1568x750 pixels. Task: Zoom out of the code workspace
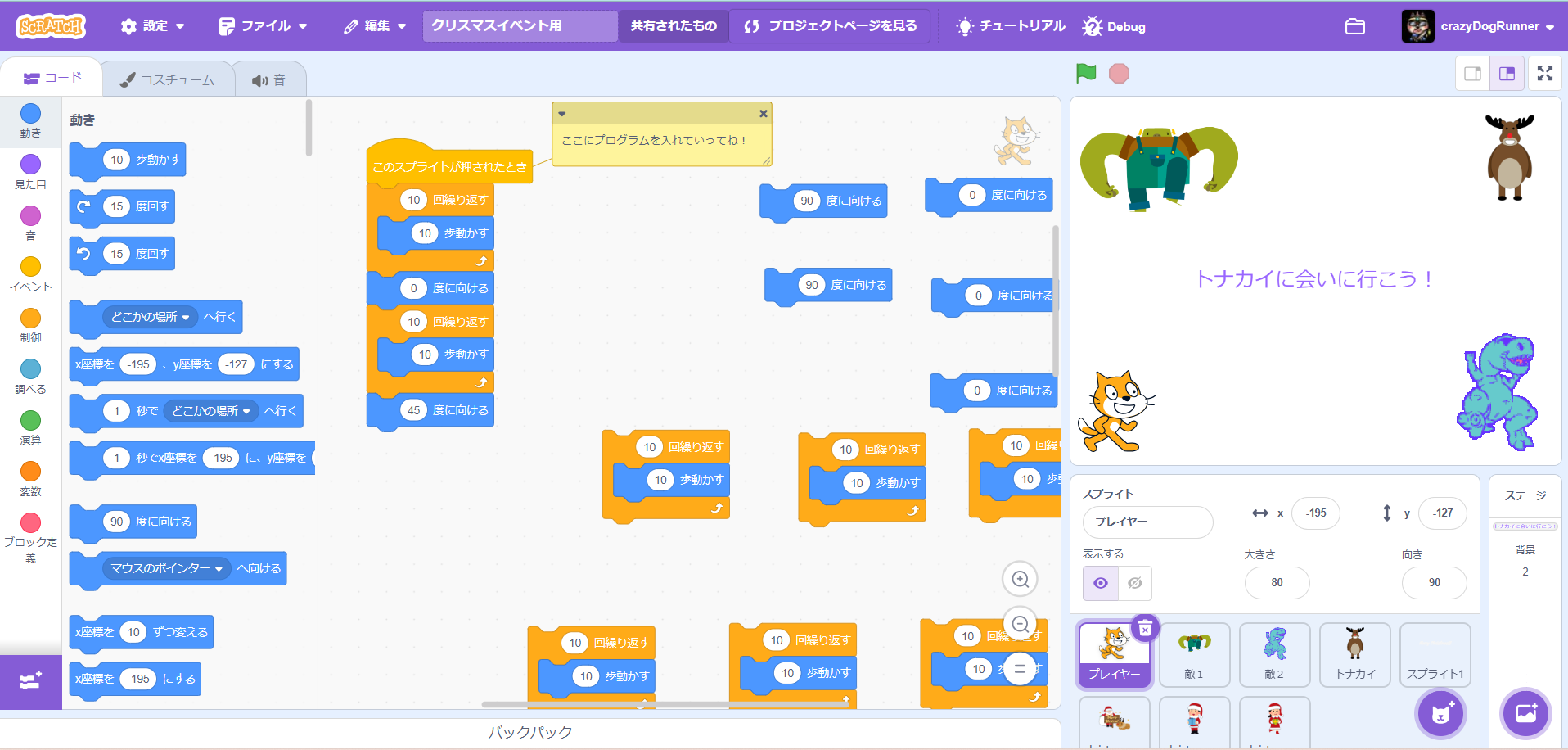point(1020,625)
